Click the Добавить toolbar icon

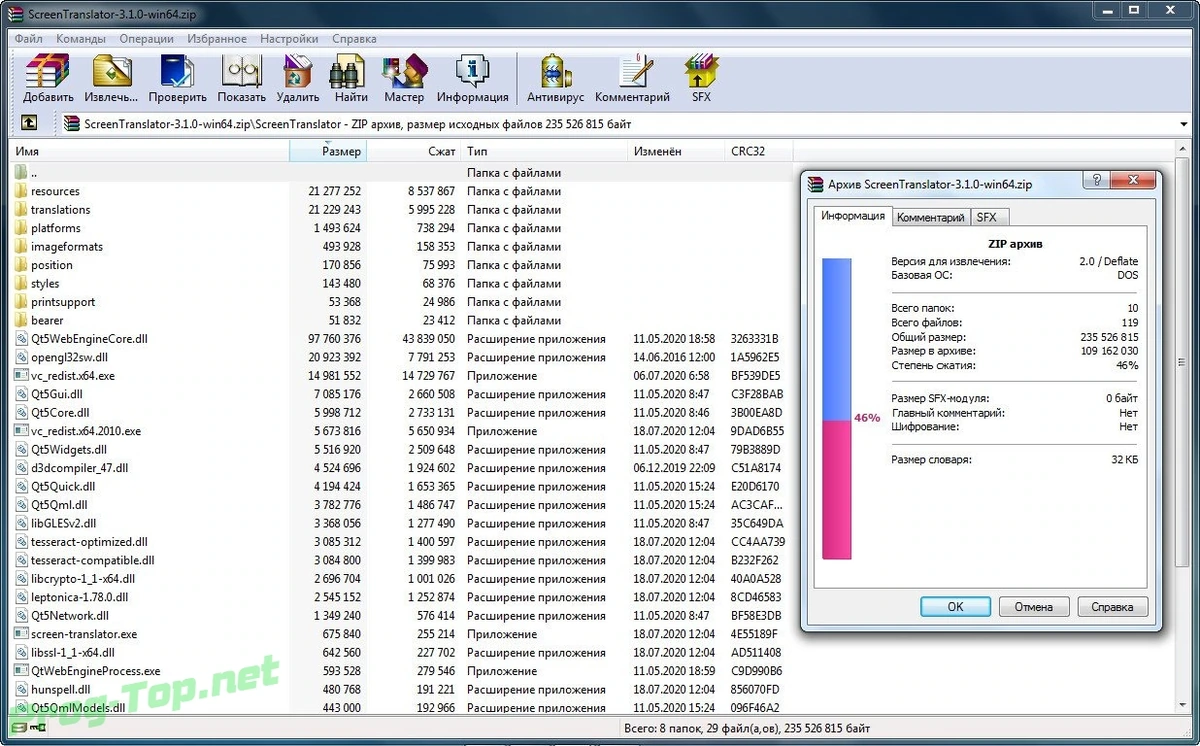pos(48,72)
